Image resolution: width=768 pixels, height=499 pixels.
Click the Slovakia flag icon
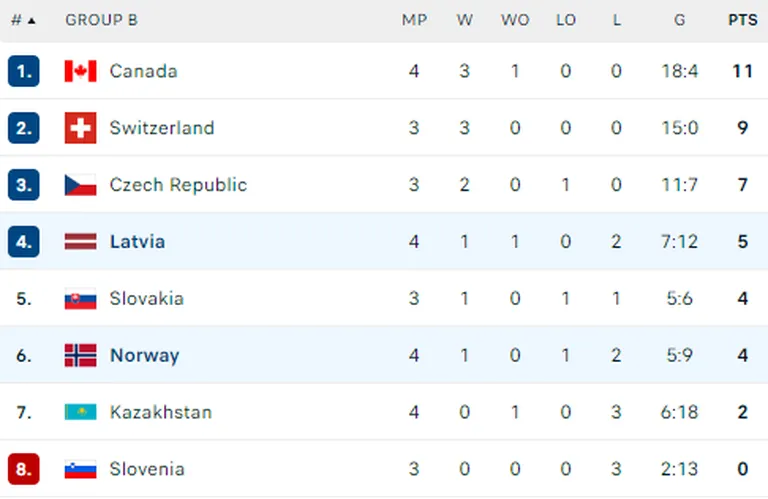[80, 298]
